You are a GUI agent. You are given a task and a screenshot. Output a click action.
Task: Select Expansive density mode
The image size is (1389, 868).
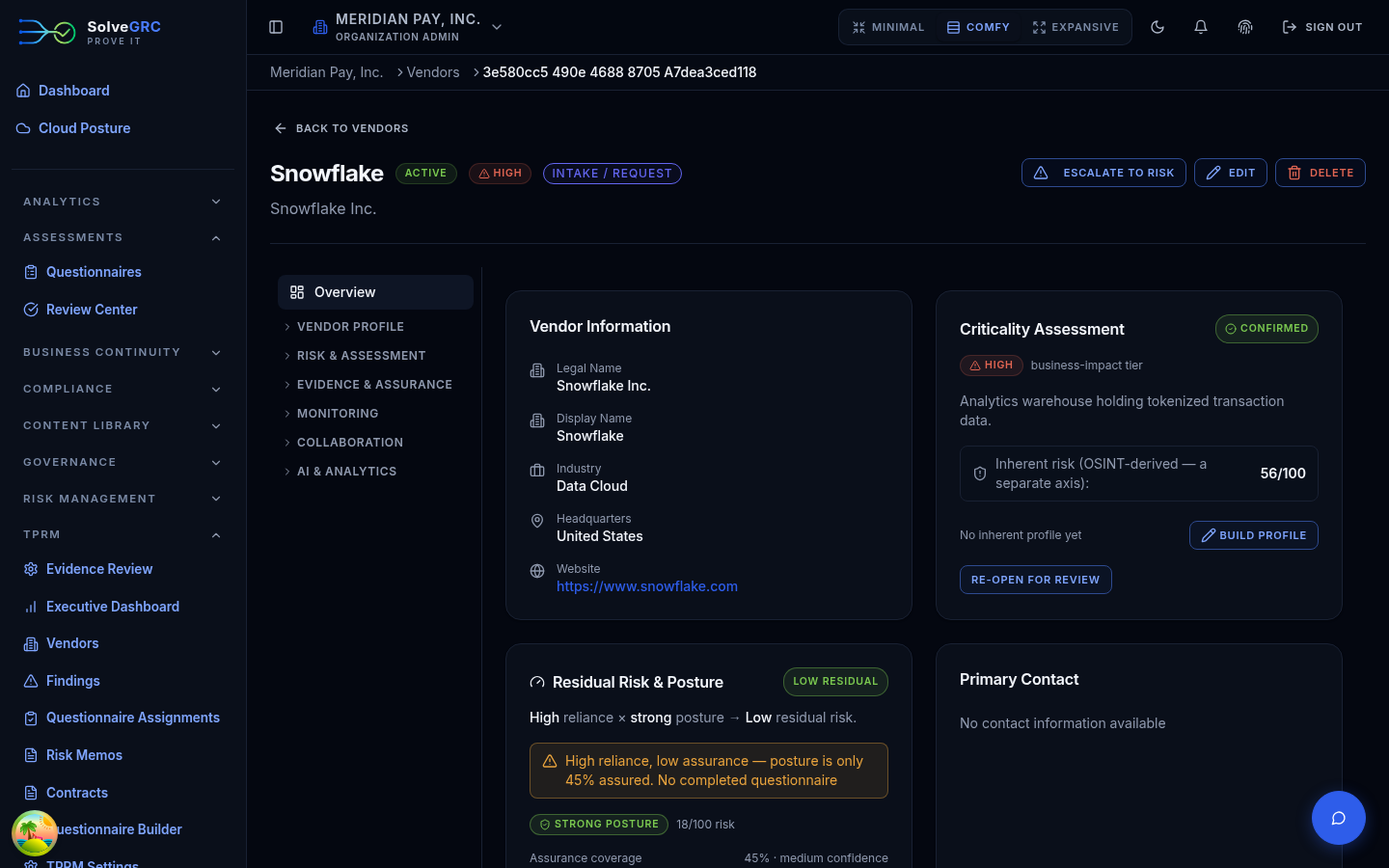1076,27
